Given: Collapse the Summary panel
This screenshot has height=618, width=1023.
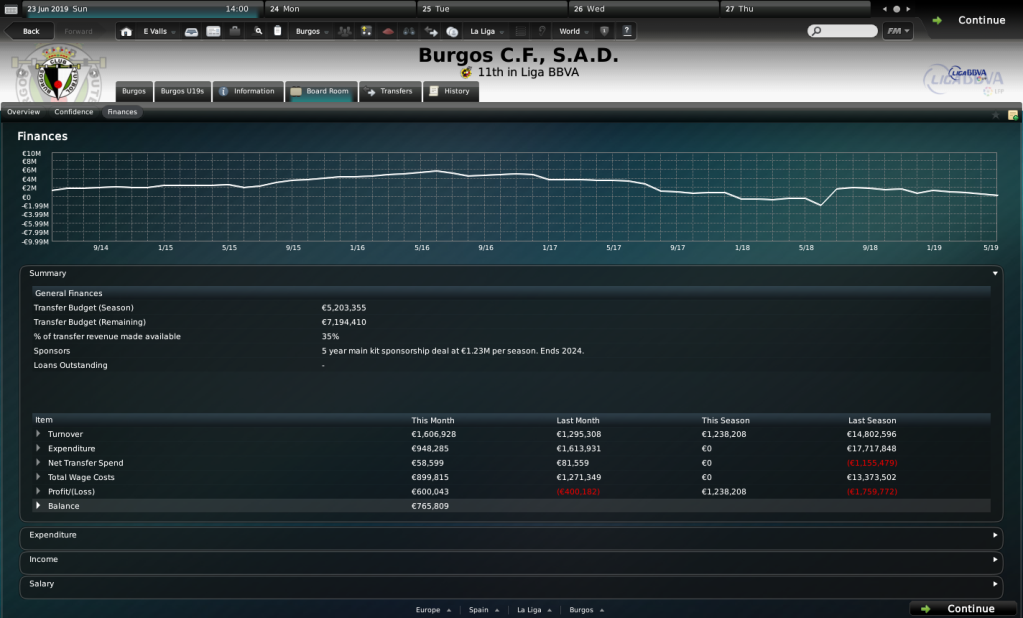Looking at the screenshot, I should [995, 273].
